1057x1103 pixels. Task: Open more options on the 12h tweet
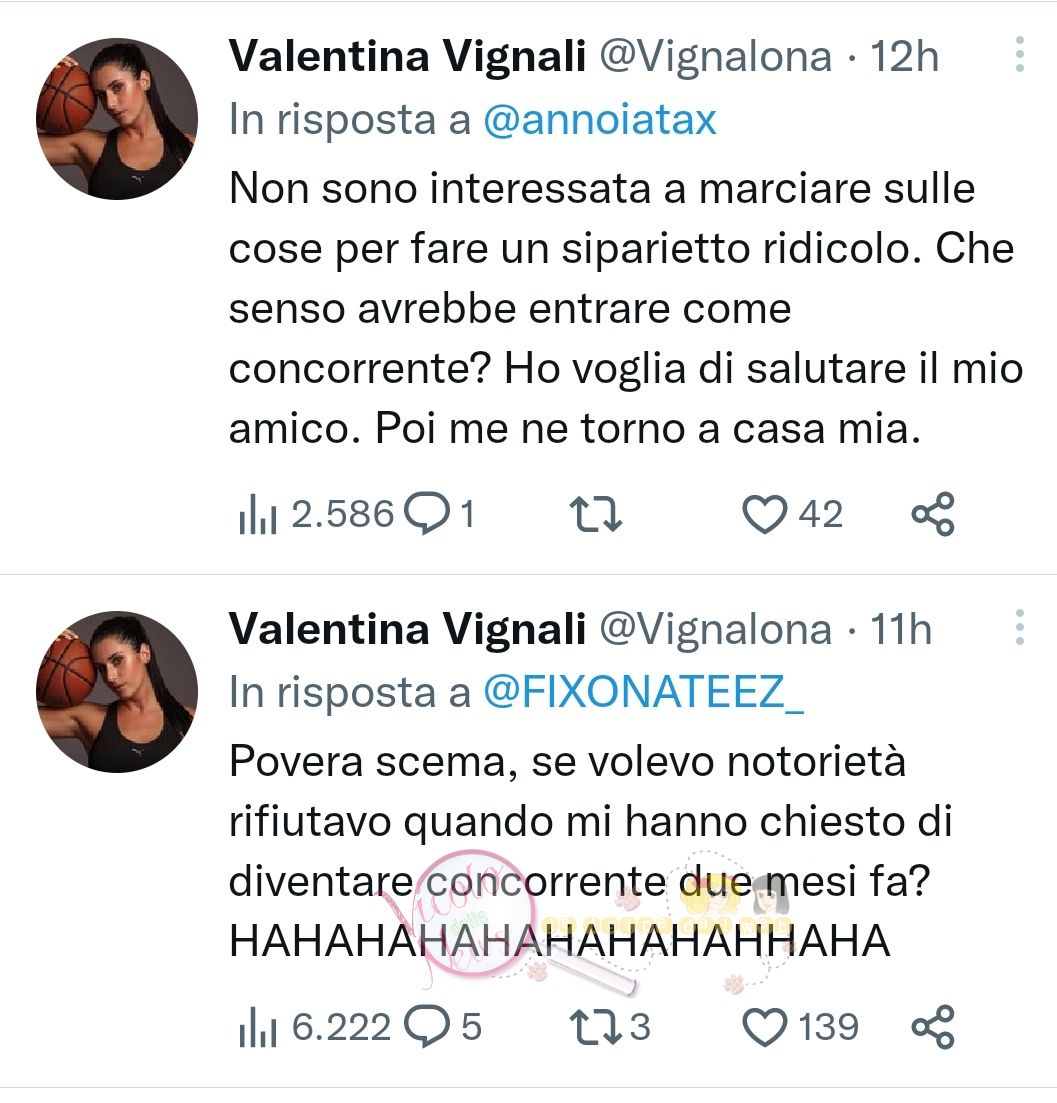1020,54
